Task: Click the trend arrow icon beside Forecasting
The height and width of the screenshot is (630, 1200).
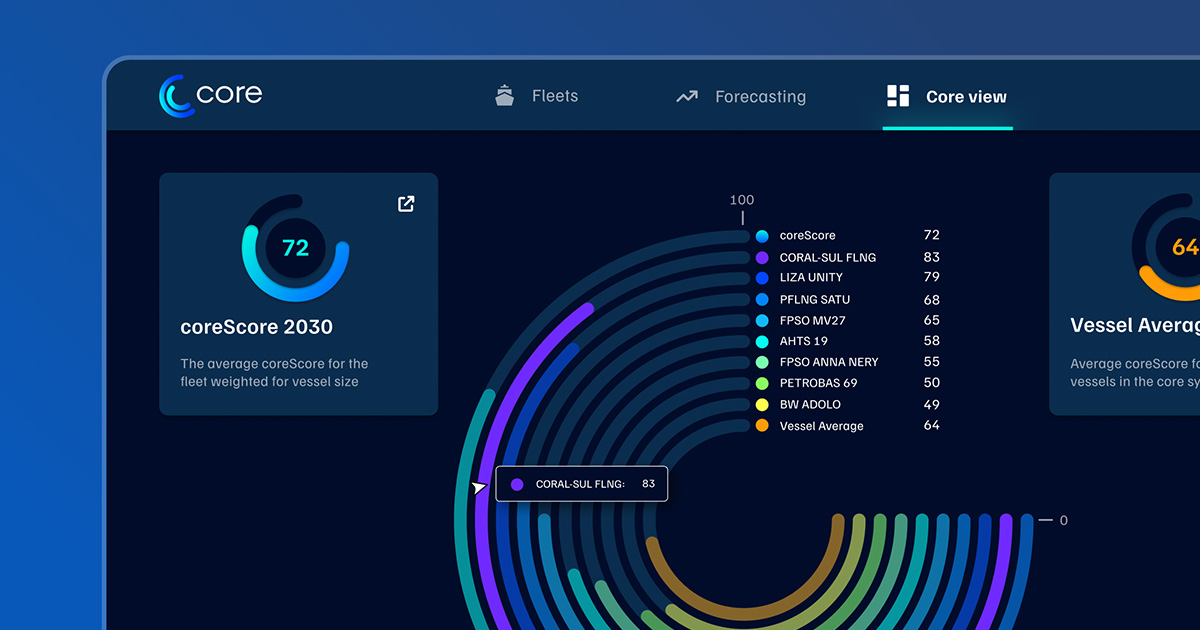Action: tap(687, 97)
